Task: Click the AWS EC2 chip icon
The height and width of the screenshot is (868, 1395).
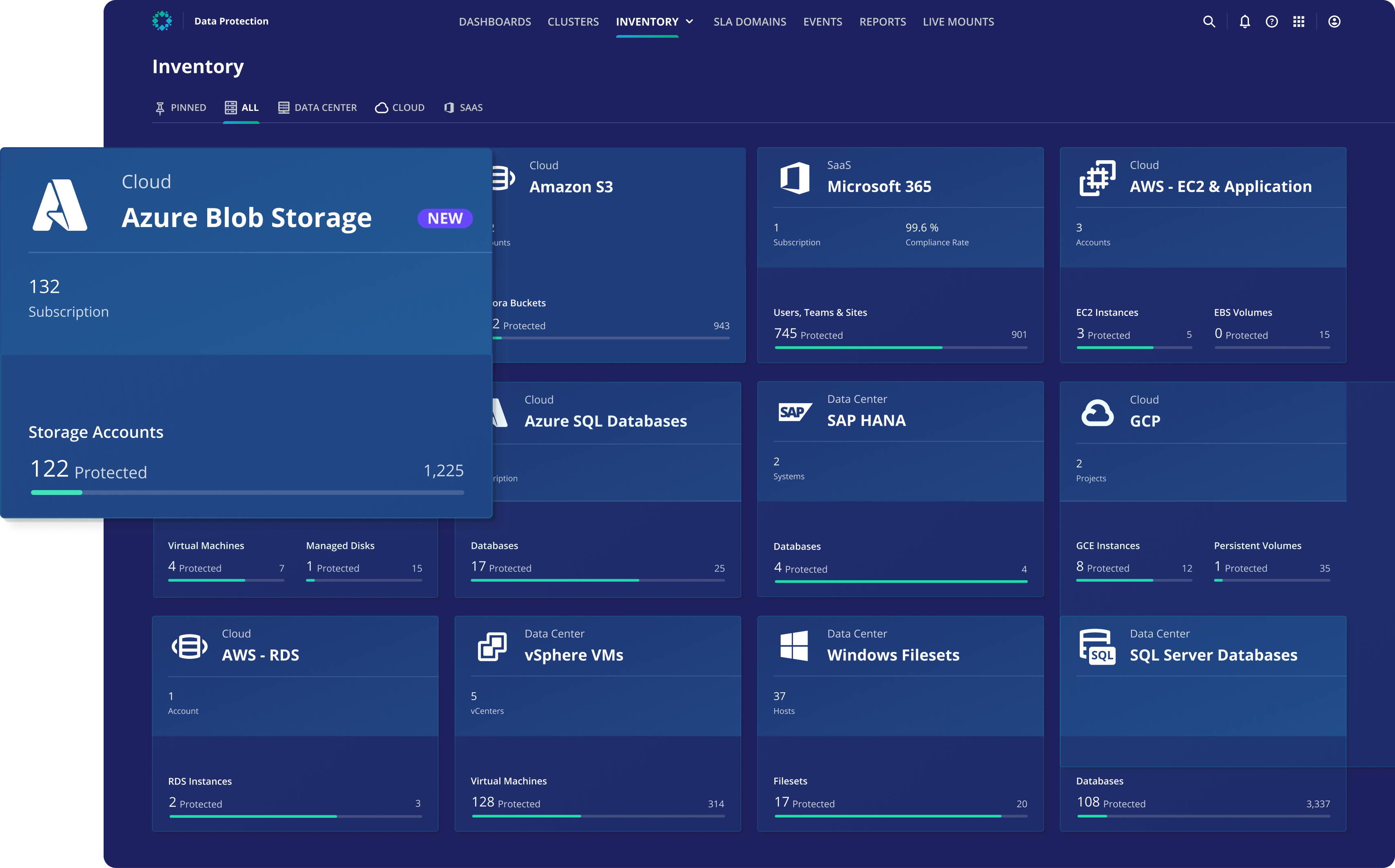Action: pos(1098,178)
